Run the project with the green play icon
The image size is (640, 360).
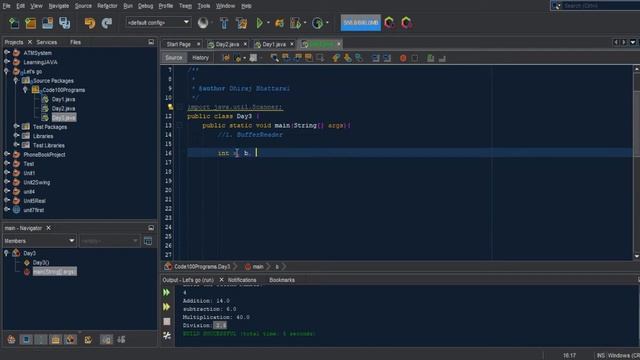click(259, 23)
